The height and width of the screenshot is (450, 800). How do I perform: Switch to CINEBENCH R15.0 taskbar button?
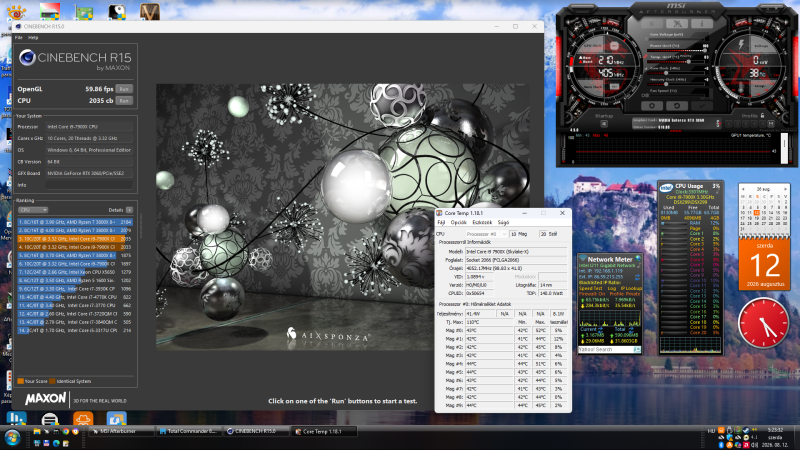click(x=256, y=431)
